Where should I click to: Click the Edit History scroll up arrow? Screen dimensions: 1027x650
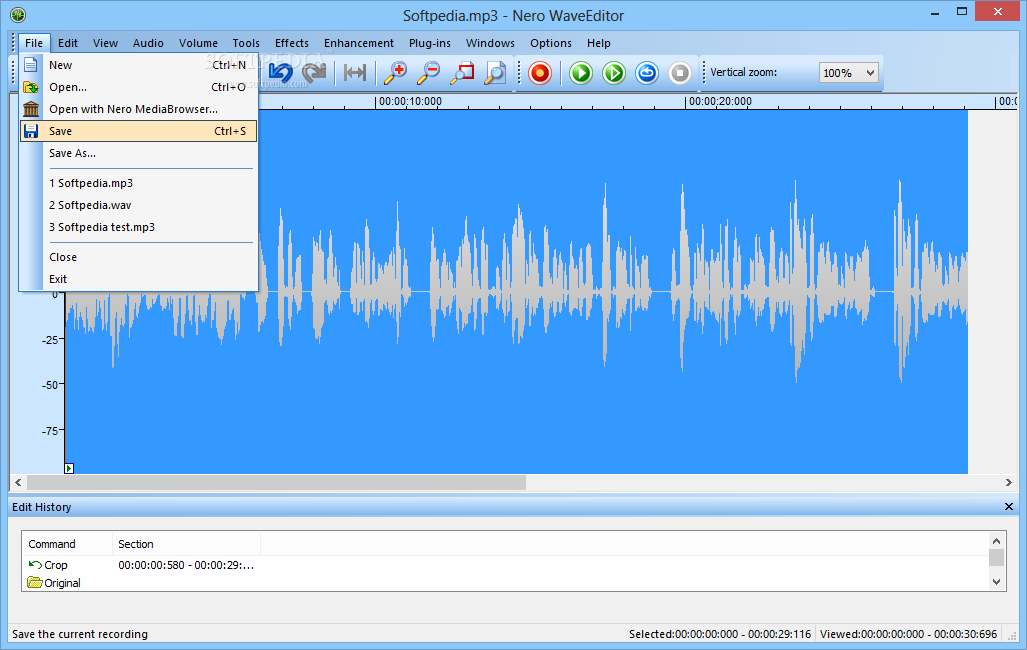click(x=996, y=541)
